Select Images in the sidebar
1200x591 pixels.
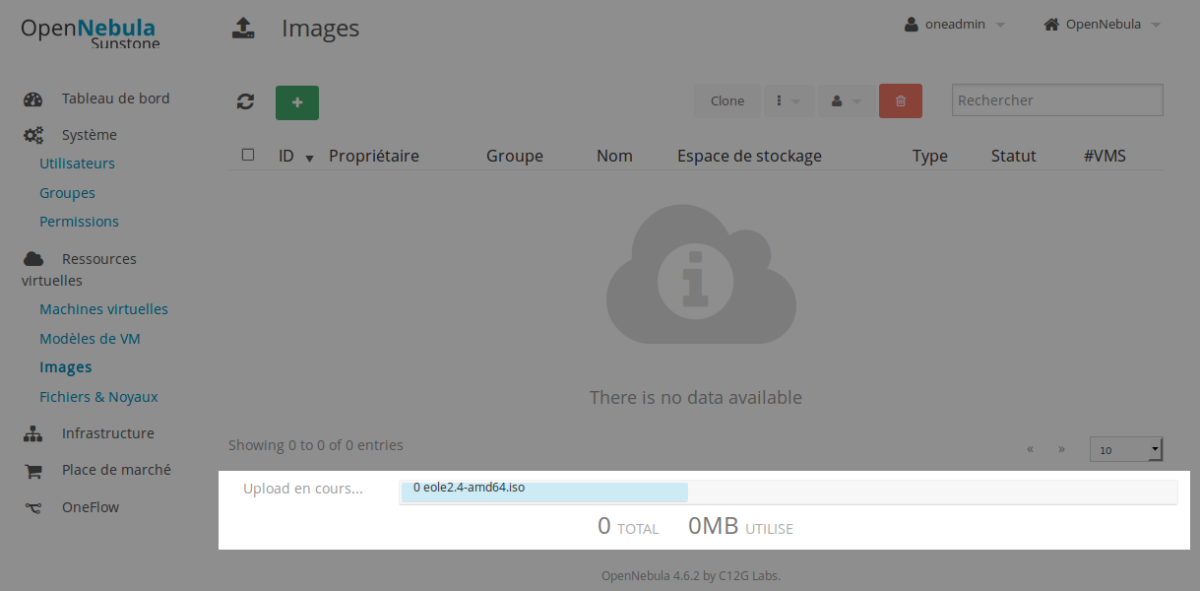point(66,367)
